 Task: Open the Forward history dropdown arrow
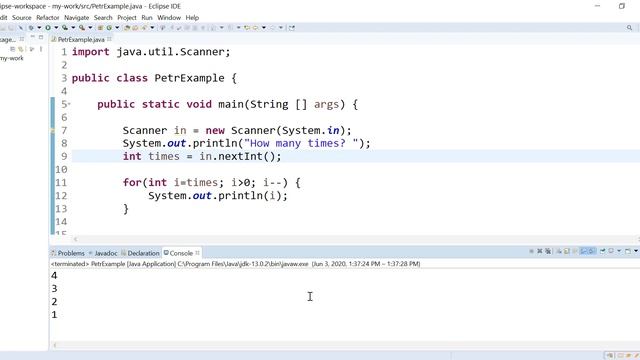(x=281, y=28)
